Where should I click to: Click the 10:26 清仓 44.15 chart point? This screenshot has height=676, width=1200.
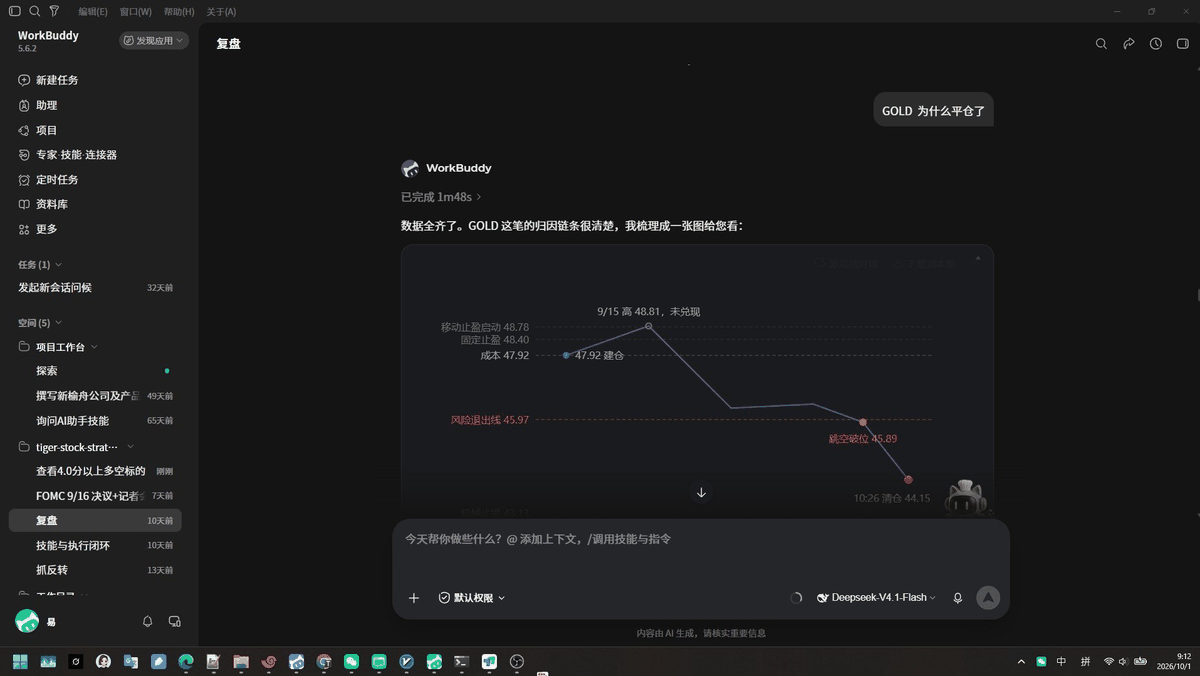pos(908,480)
